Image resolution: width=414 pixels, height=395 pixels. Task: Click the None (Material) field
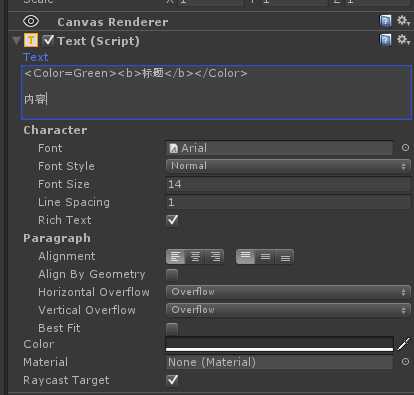pos(279,362)
